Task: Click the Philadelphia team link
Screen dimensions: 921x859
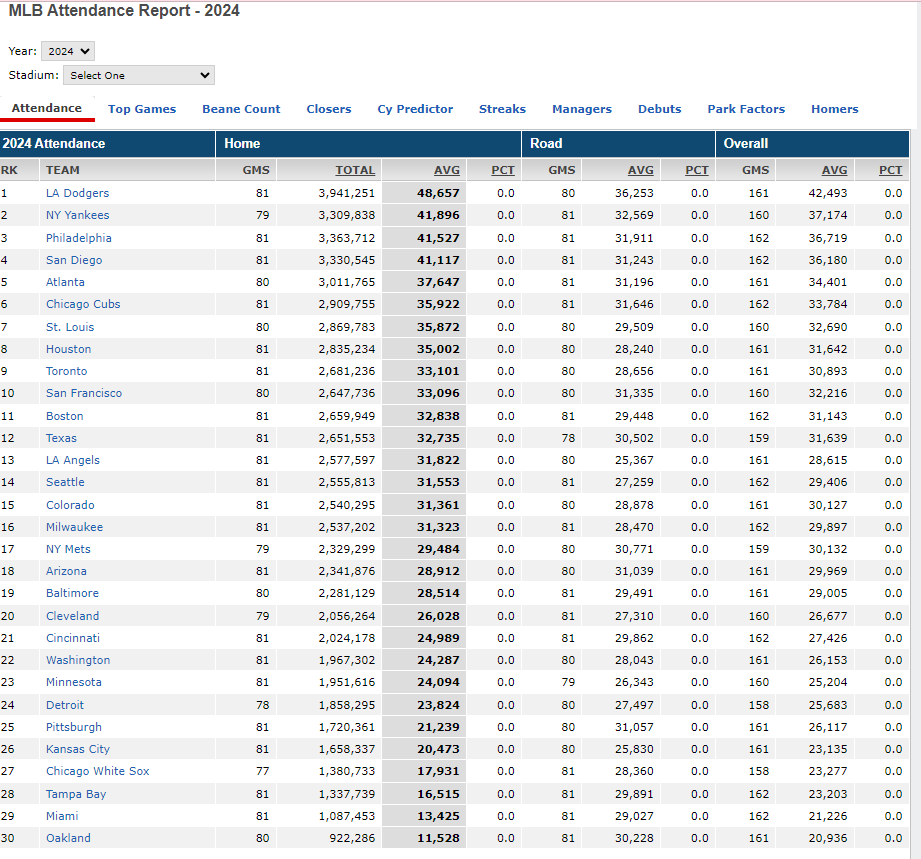Action: point(79,238)
